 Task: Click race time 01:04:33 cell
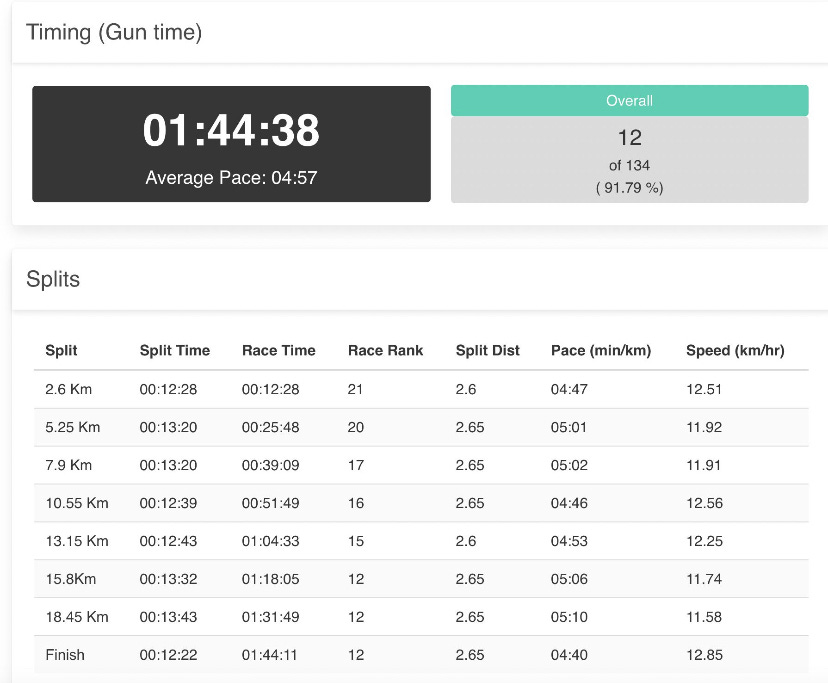point(271,541)
